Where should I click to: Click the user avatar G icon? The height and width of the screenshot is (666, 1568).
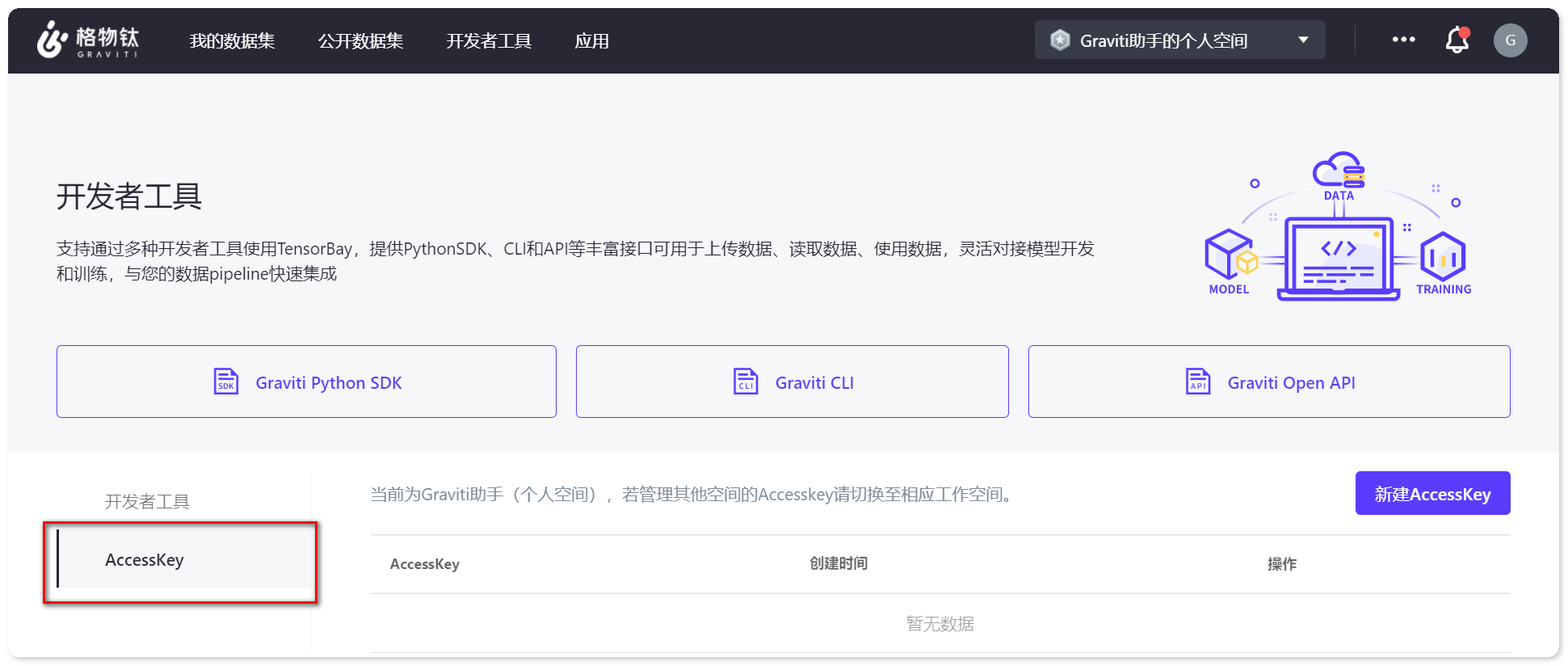tap(1510, 40)
